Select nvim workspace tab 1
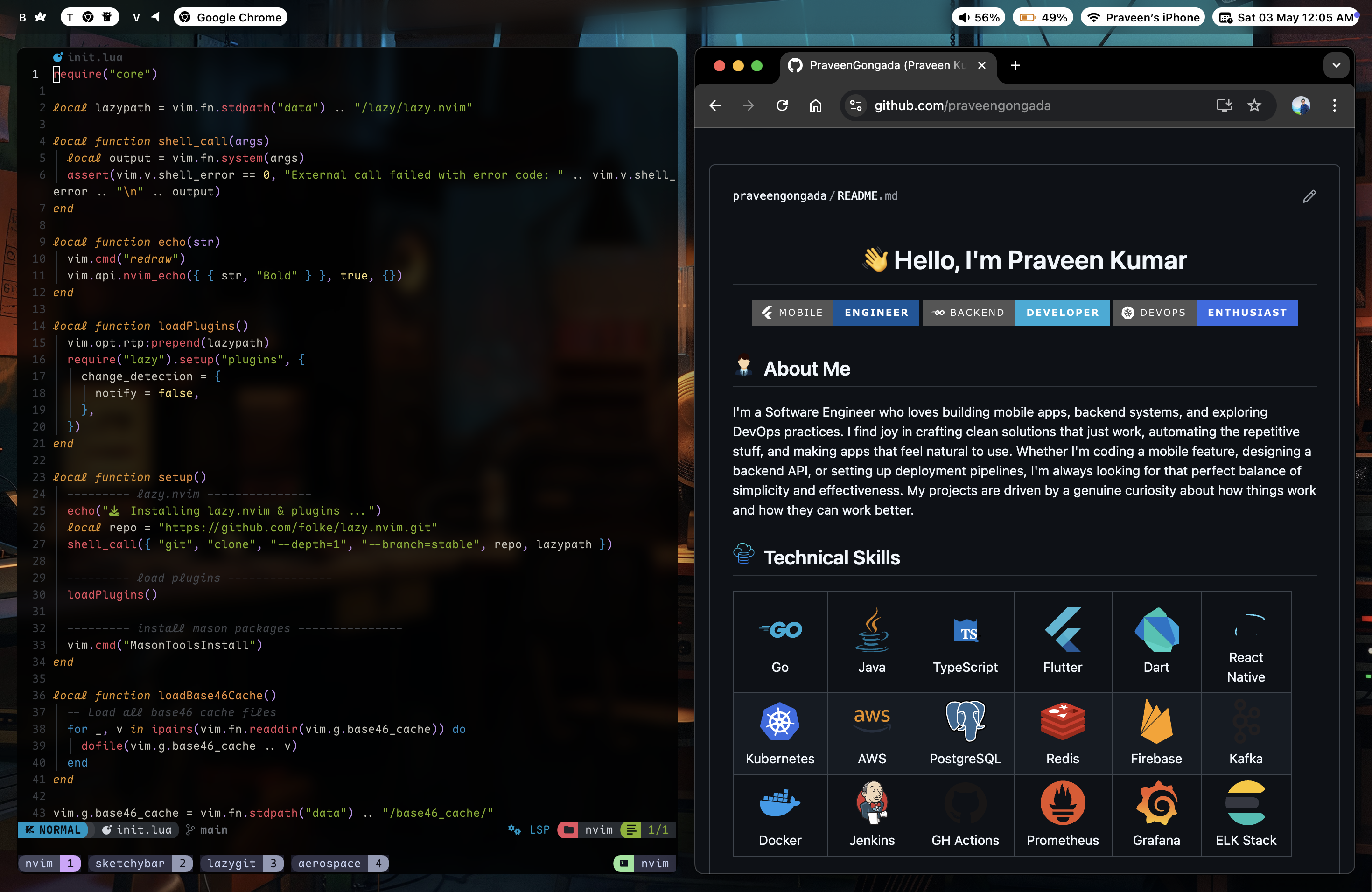Image resolution: width=1372 pixels, height=892 pixels. pyautogui.click(x=49, y=863)
